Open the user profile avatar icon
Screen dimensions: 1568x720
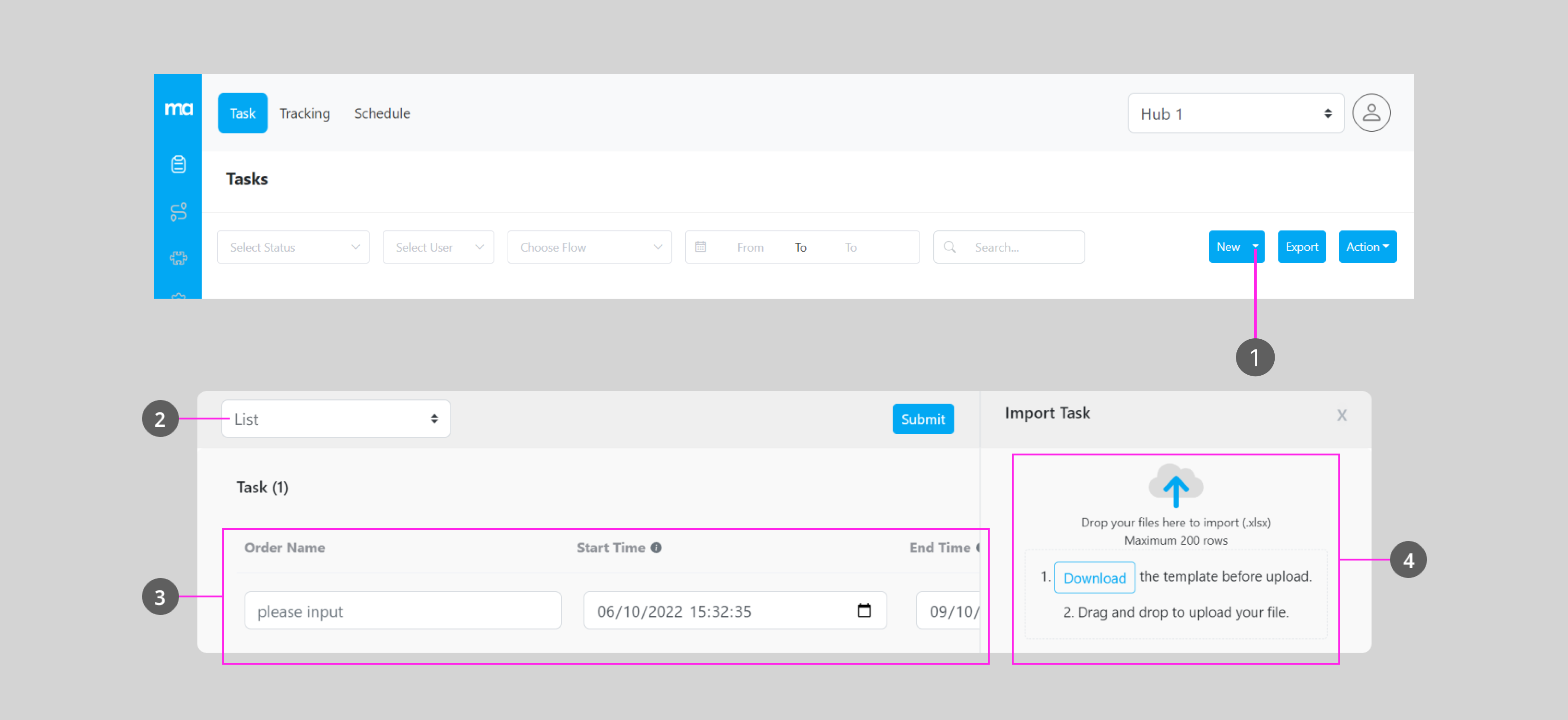[1371, 113]
